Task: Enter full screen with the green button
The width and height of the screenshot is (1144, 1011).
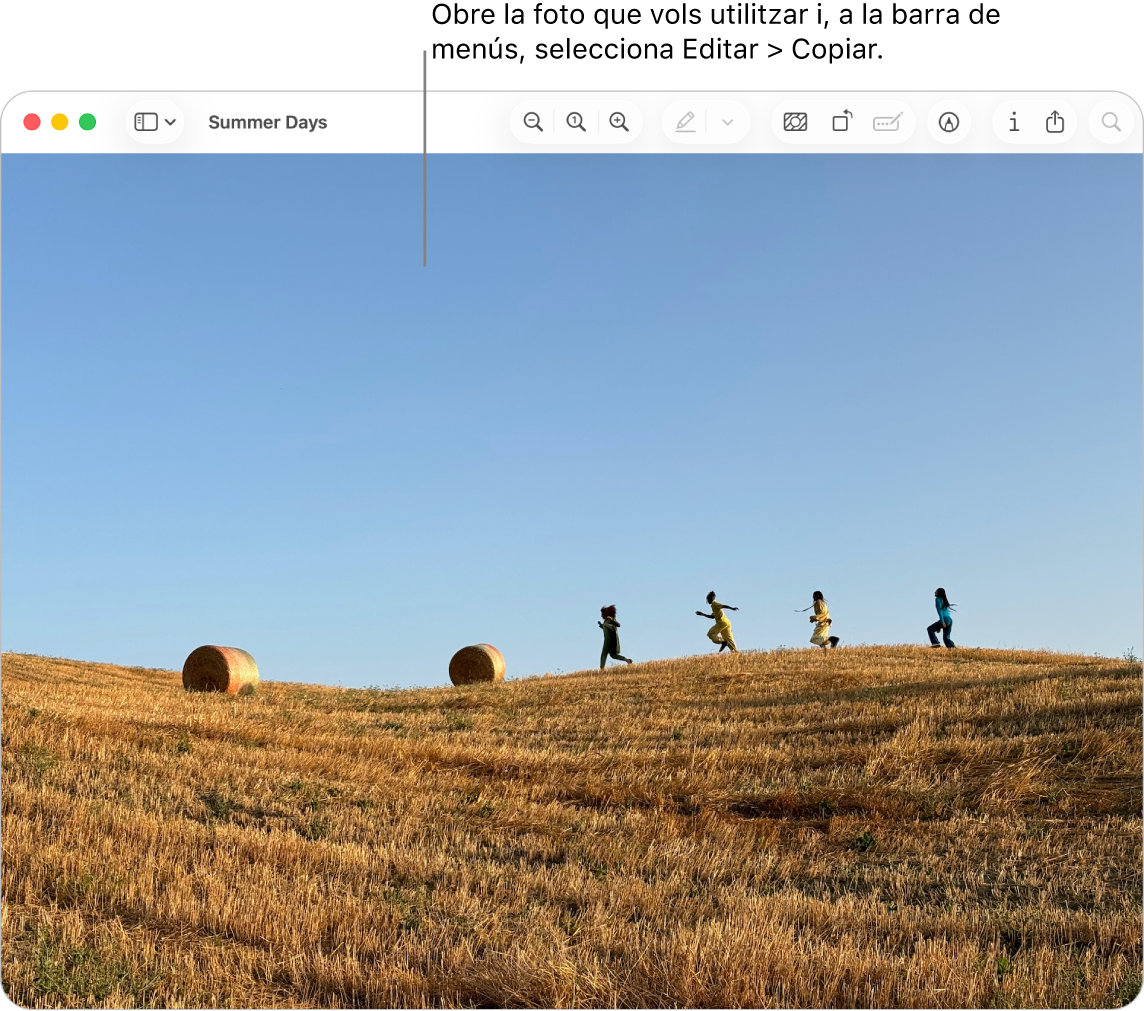Action: click(87, 121)
